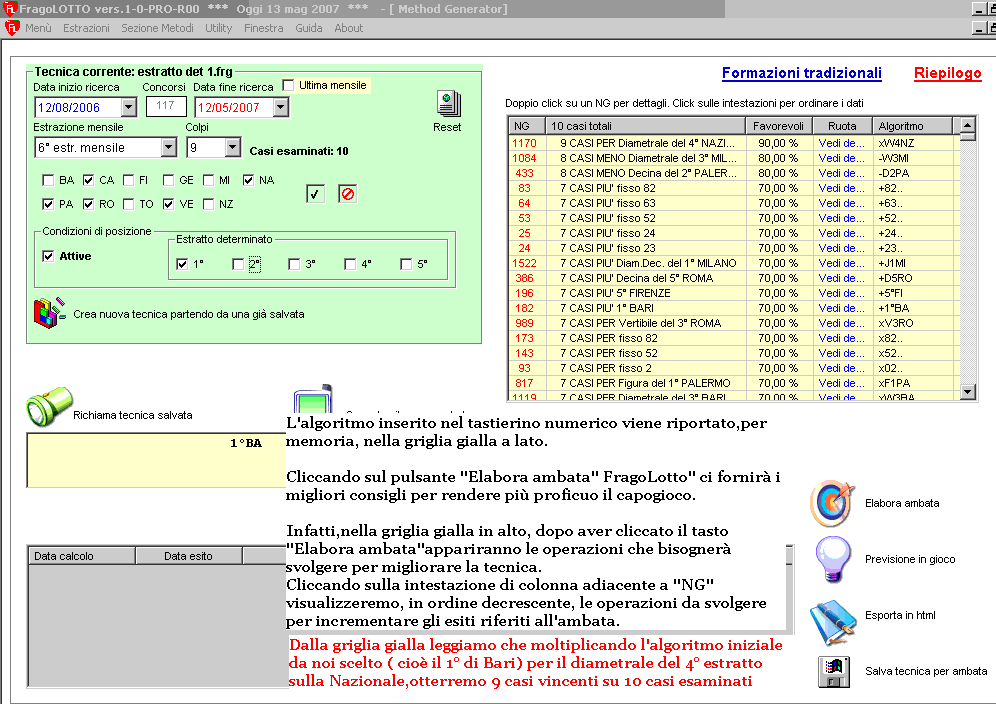
Task: Uncheck the Attive conditions checkbox
Action: tap(48, 256)
